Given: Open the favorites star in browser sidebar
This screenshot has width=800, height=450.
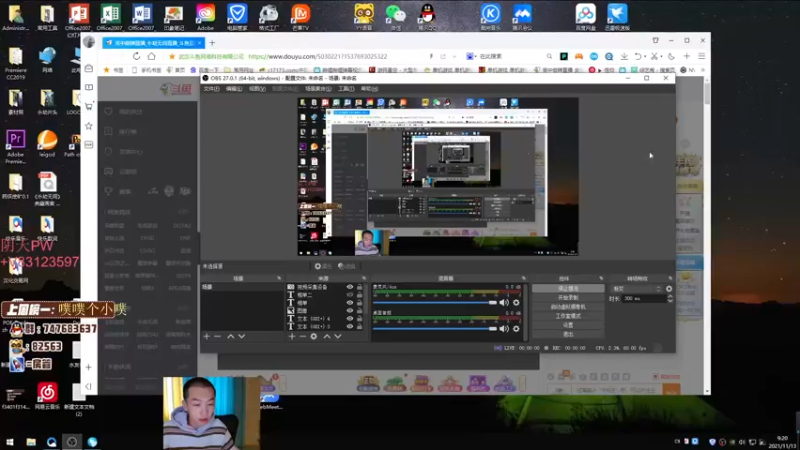Looking at the screenshot, I should pyautogui.click(x=89, y=126).
